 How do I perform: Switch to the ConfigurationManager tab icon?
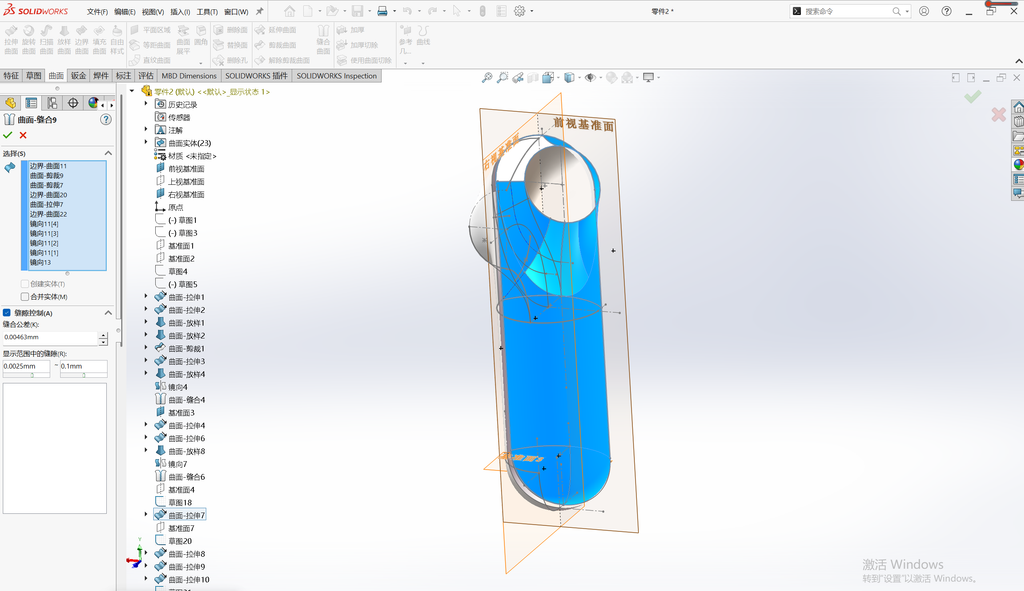52,103
